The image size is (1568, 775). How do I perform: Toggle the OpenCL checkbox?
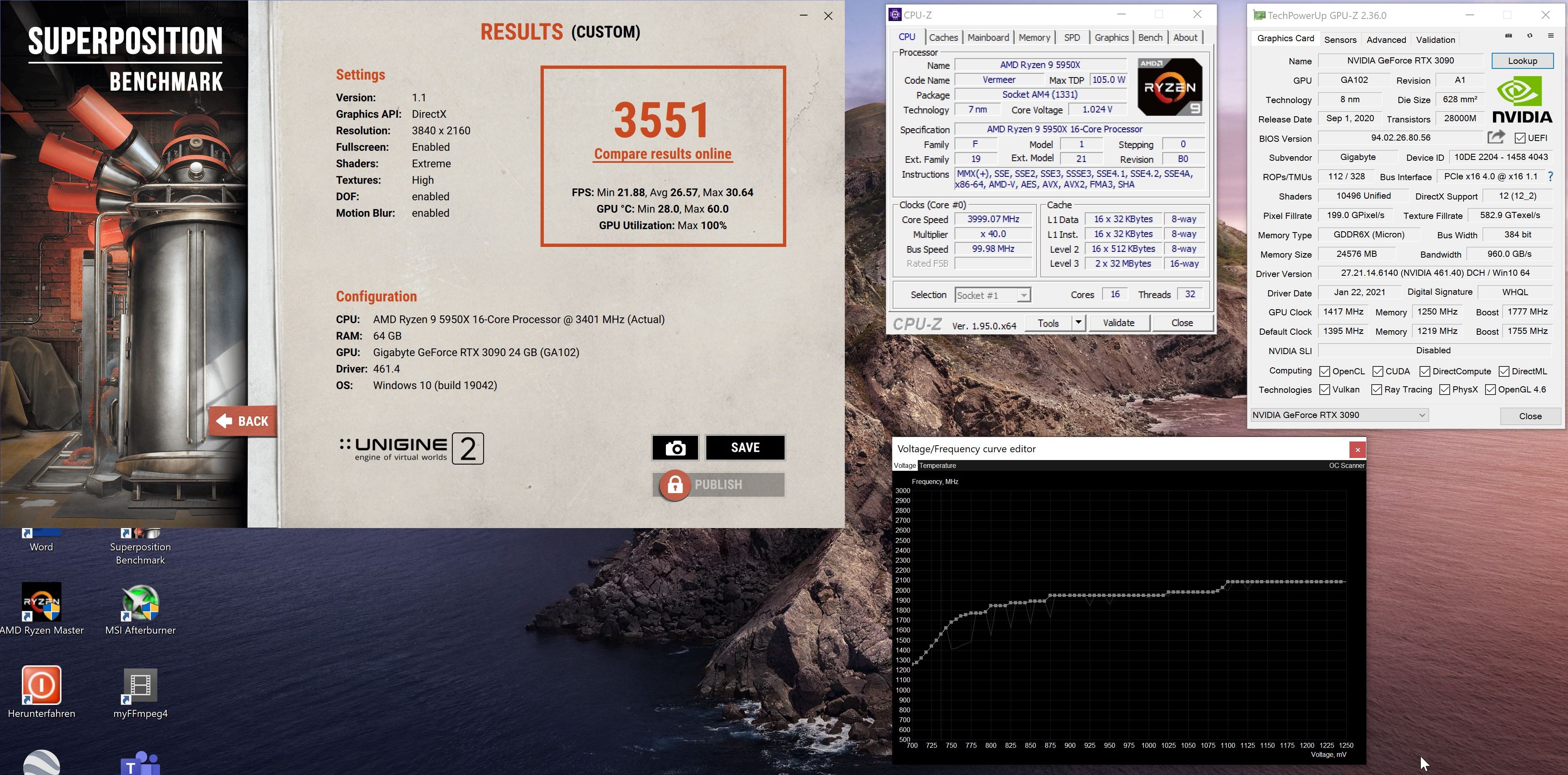click(x=1324, y=371)
